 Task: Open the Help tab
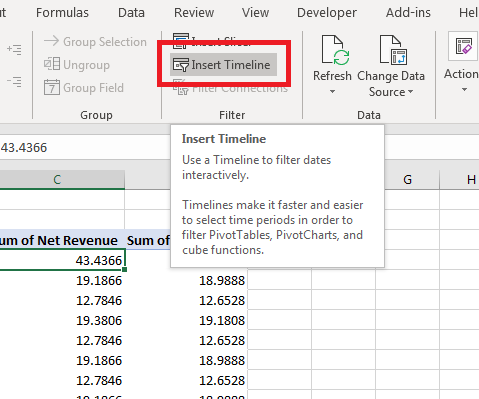click(x=469, y=13)
